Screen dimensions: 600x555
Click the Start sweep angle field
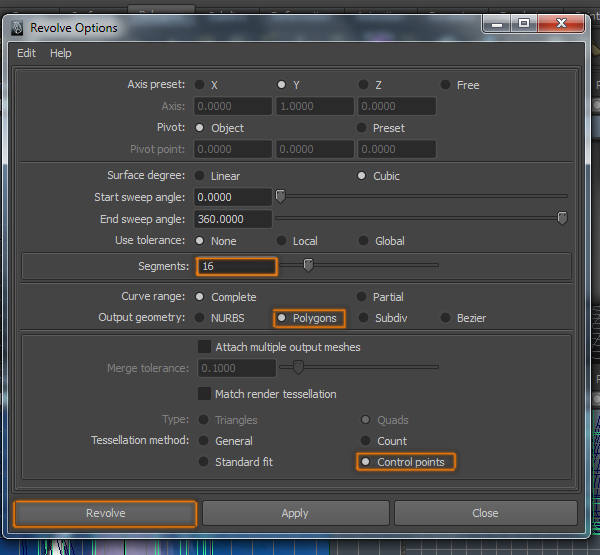tap(233, 197)
